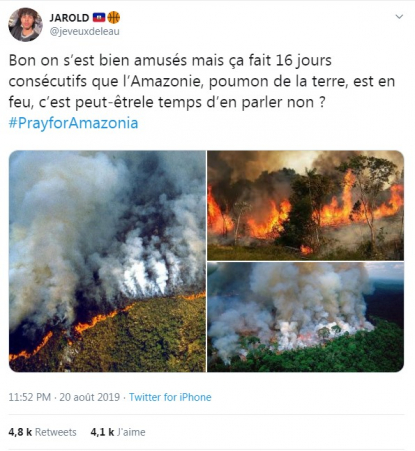The width and height of the screenshot is (415, 451).
Task: Open JAROLD's profile avatar picture
Action: pyautogui.click(x=25, y=24)
